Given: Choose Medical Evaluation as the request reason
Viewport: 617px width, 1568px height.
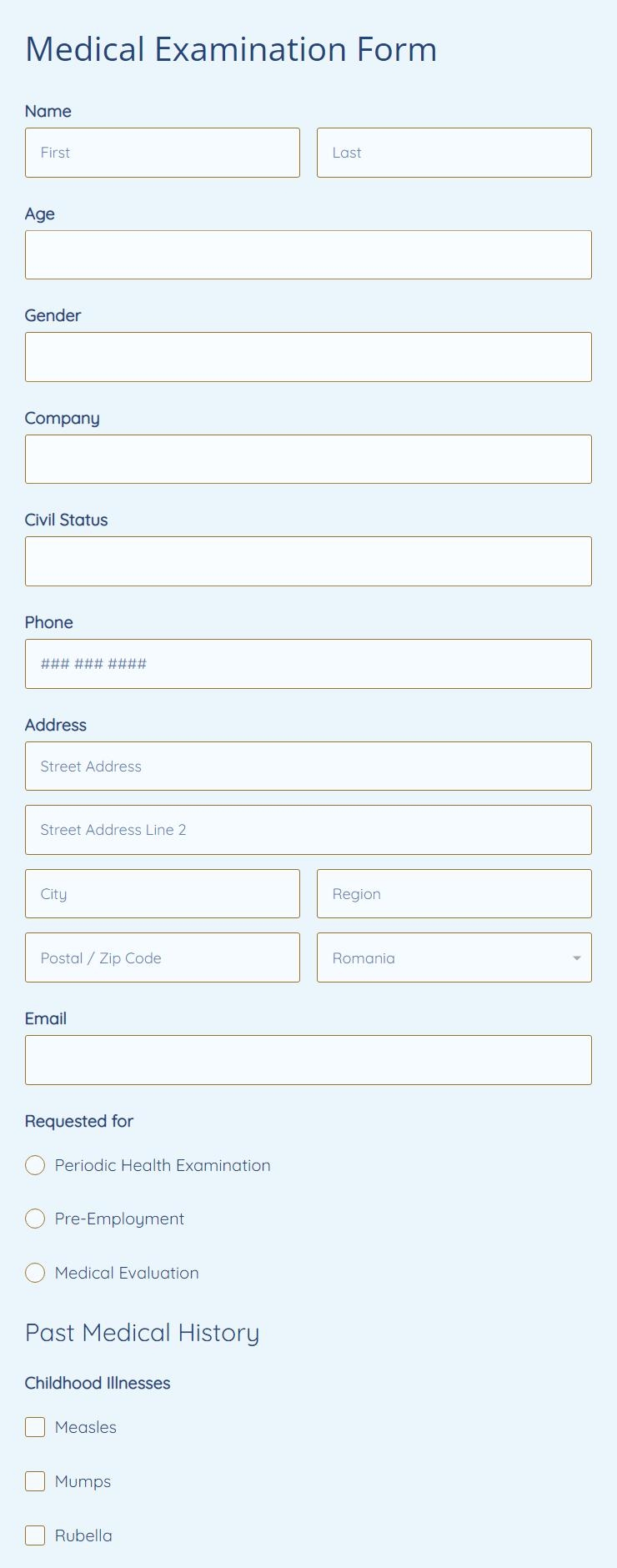Looking at the screenshot, I should [x=35, y=1273].
